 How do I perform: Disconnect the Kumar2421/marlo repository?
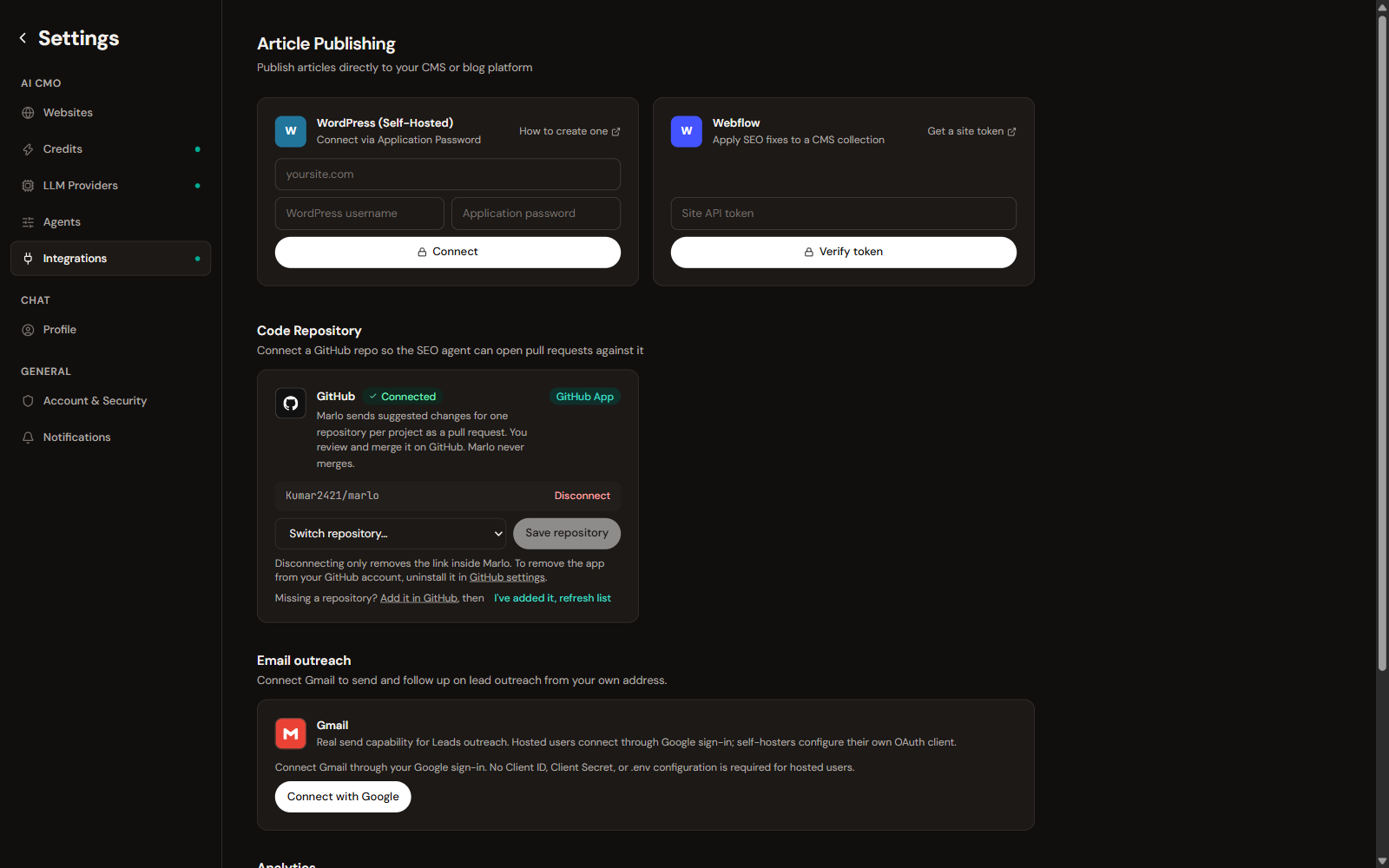[x=583, y=496]
